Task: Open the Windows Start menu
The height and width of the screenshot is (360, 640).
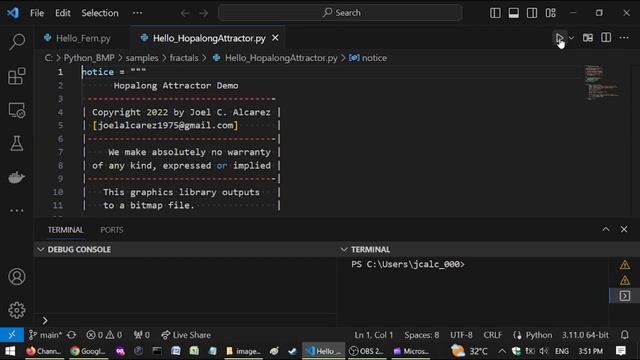Action: 10,351
